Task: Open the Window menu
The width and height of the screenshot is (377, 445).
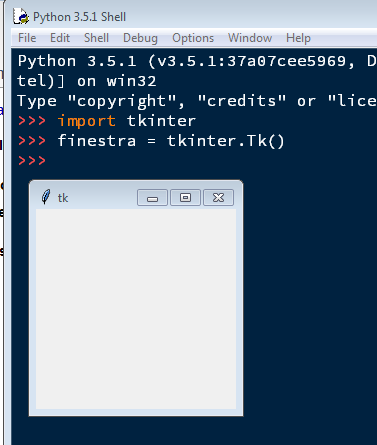Action: tap(250, 38)
